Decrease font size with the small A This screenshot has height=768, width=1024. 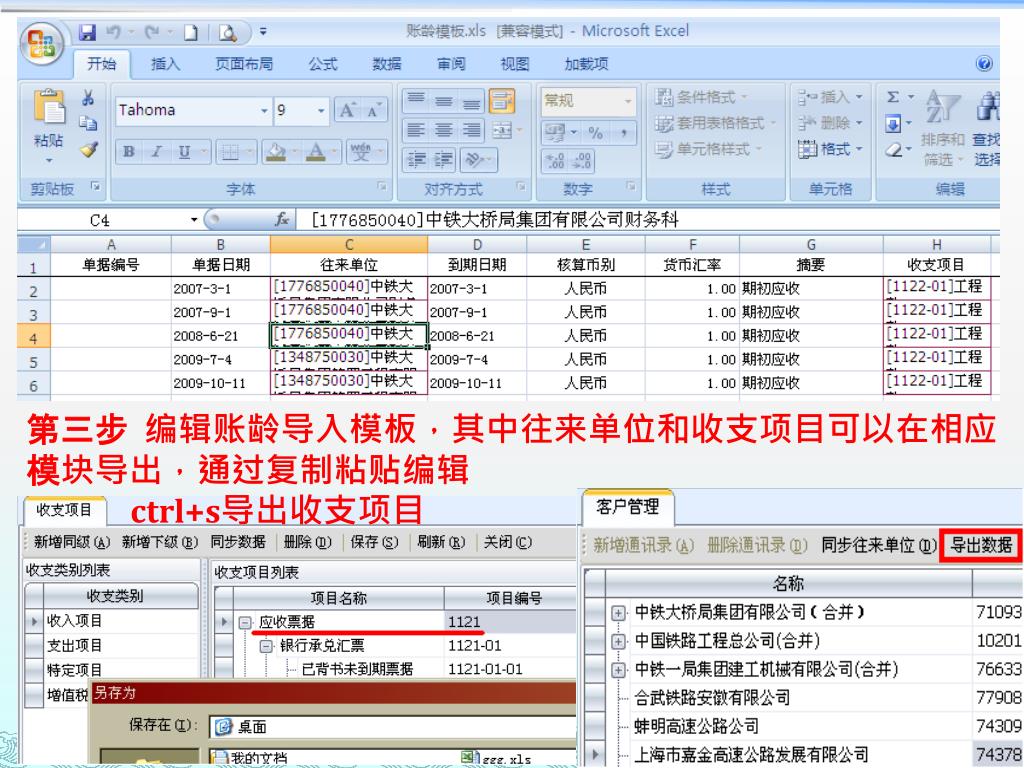(373, 110)
